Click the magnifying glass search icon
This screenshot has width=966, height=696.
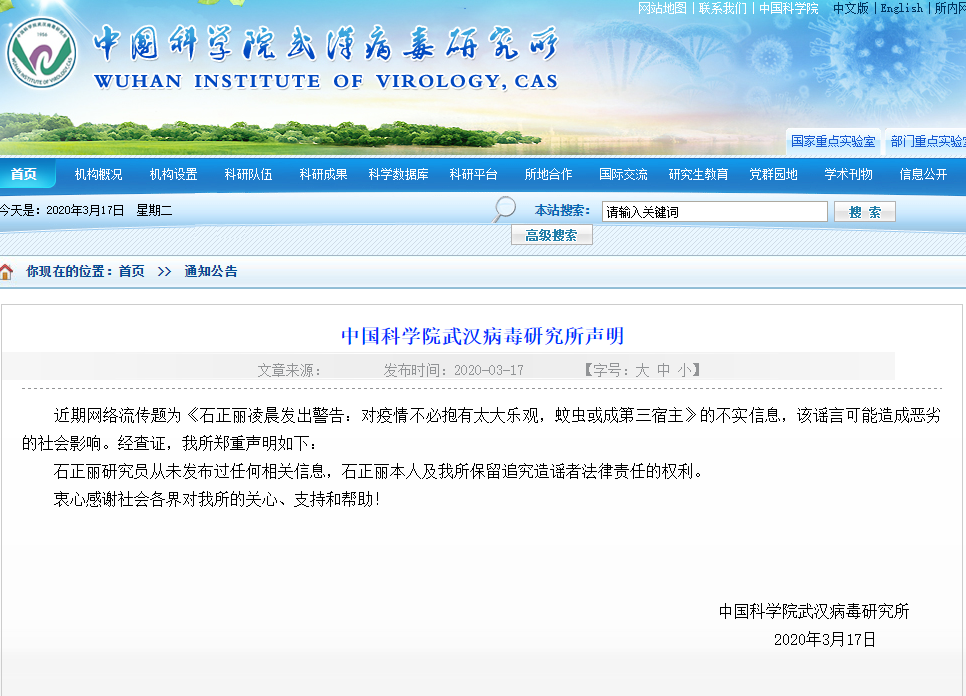click(x=504, y=209)
